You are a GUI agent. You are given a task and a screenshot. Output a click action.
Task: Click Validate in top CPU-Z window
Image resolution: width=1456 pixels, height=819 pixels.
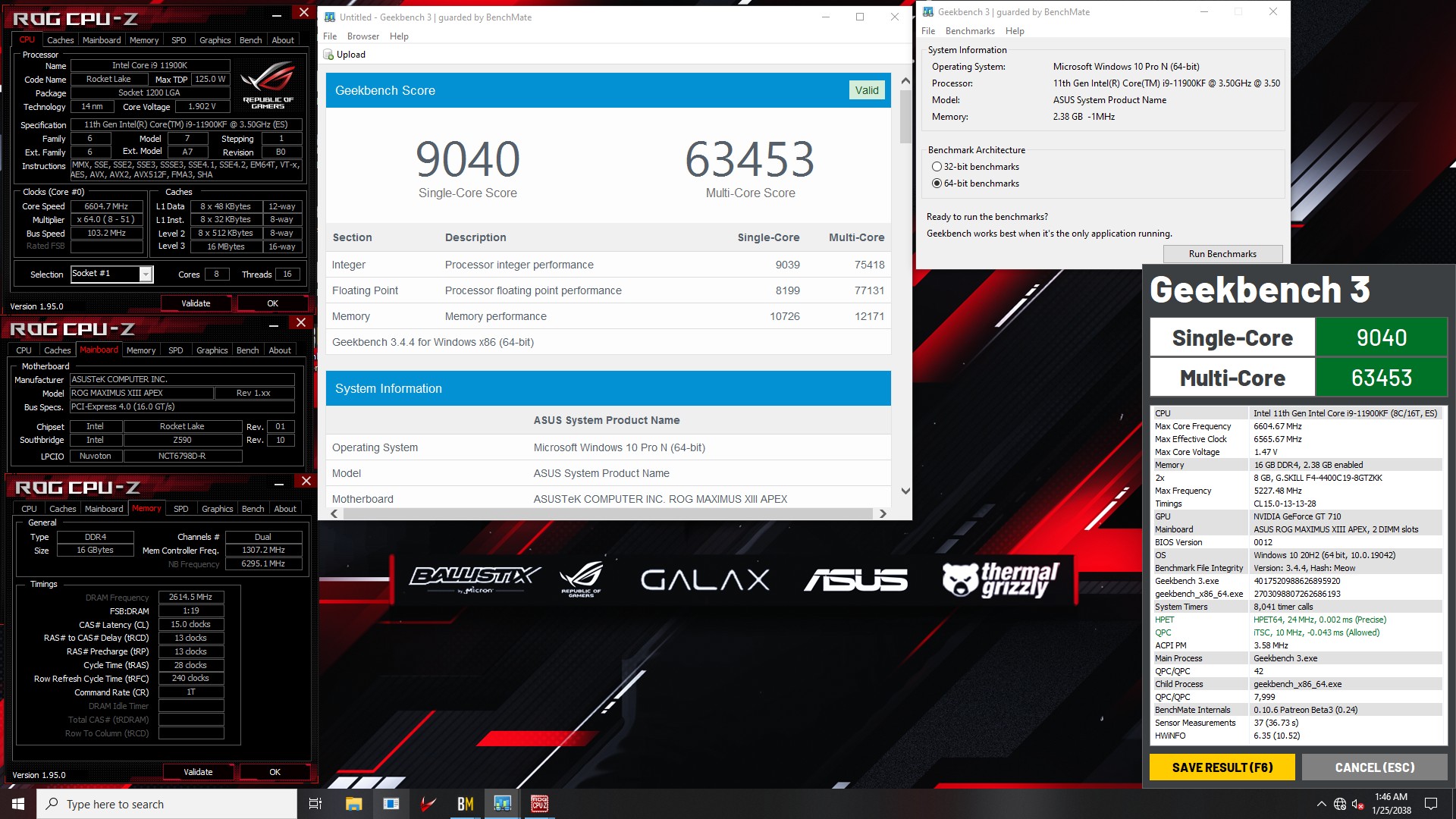(x=196, y=303)
